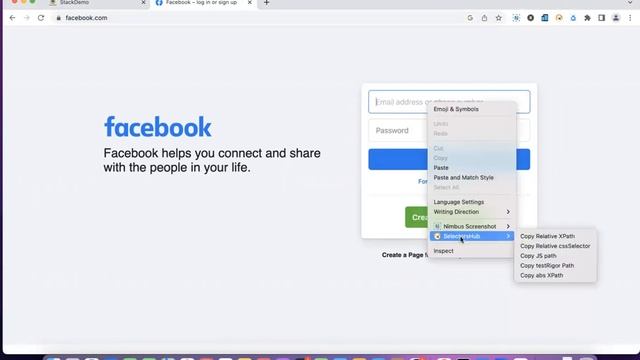Bookmark this page with star icon

coord(498,18)
